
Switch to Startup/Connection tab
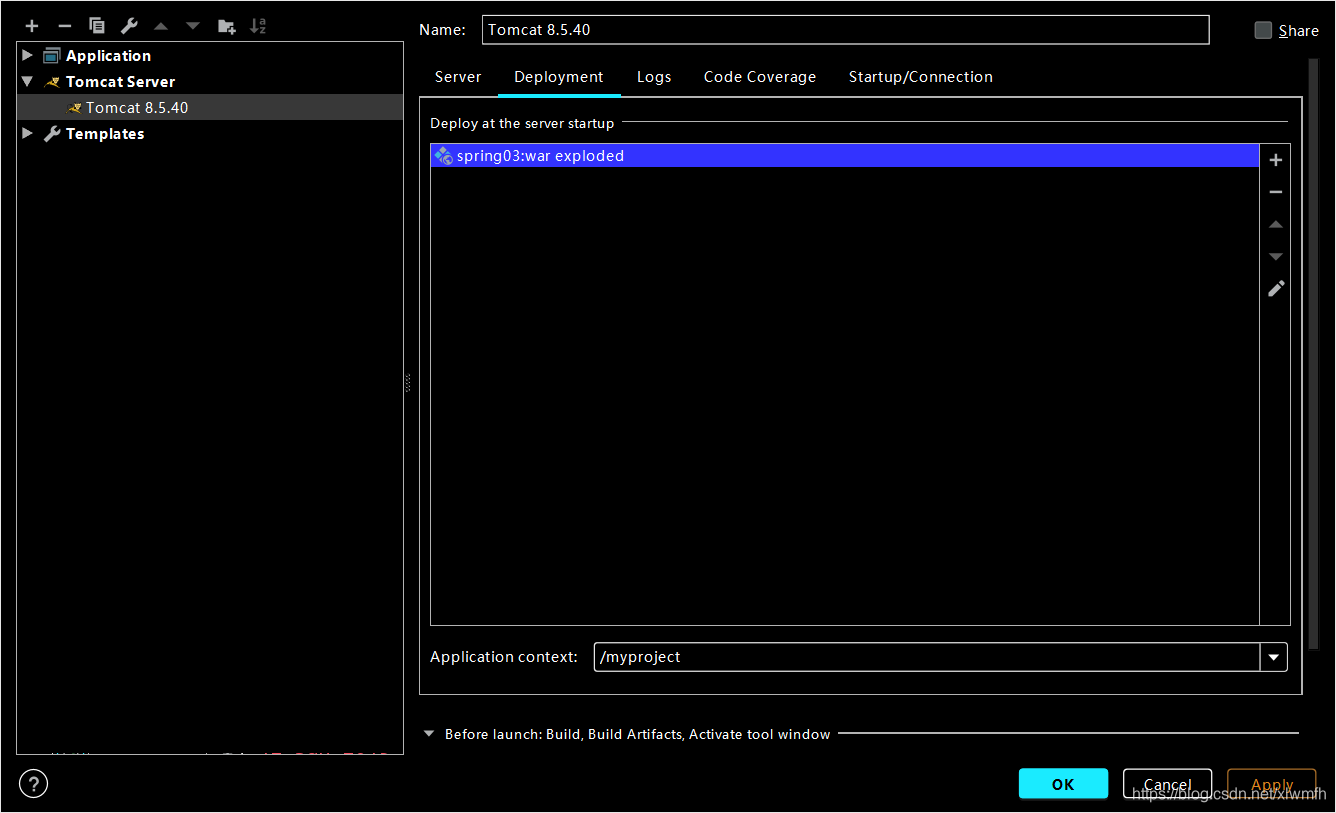click(x=921, y=77)
